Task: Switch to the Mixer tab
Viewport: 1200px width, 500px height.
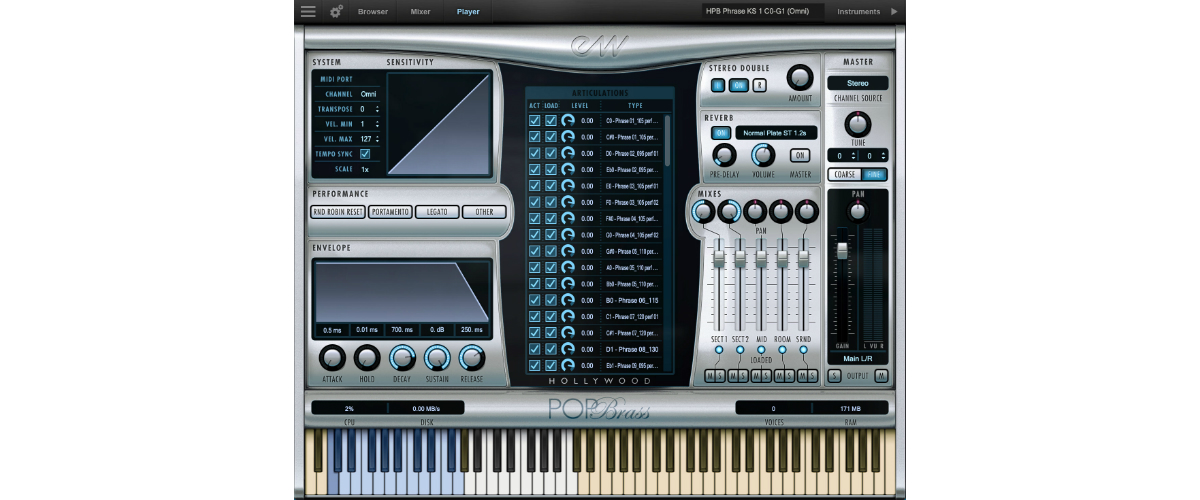Action: pos(421,12)
